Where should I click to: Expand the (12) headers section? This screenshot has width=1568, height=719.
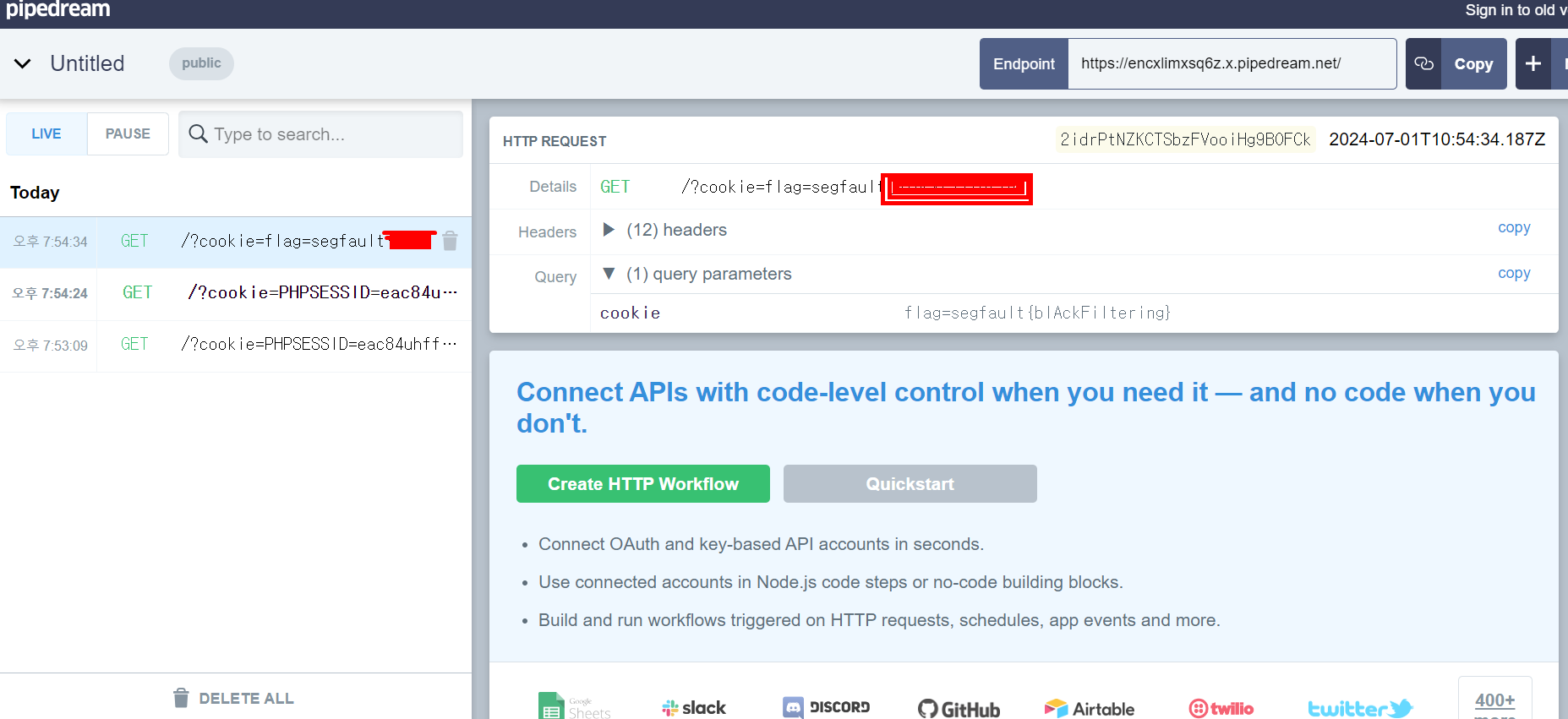click(x=609, y=230)
